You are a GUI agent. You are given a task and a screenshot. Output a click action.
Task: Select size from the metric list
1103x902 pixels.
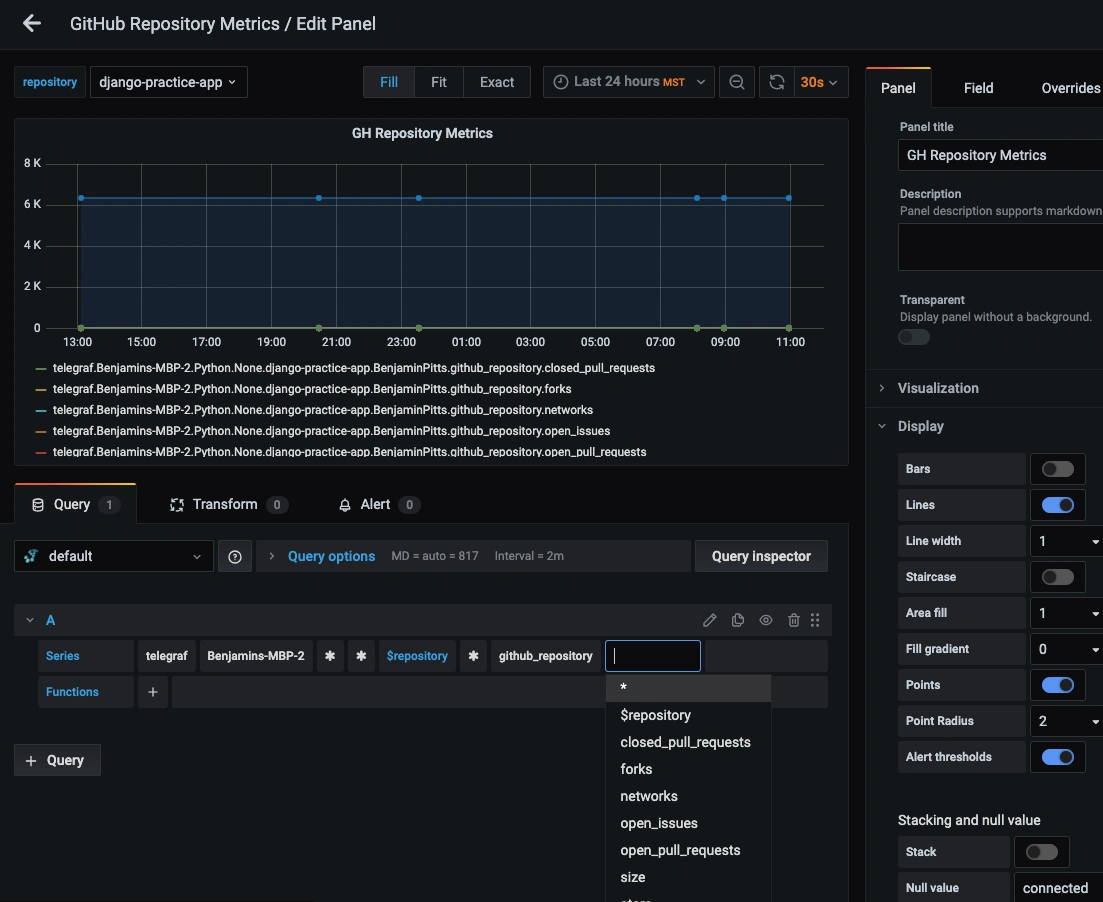[688, 877]
